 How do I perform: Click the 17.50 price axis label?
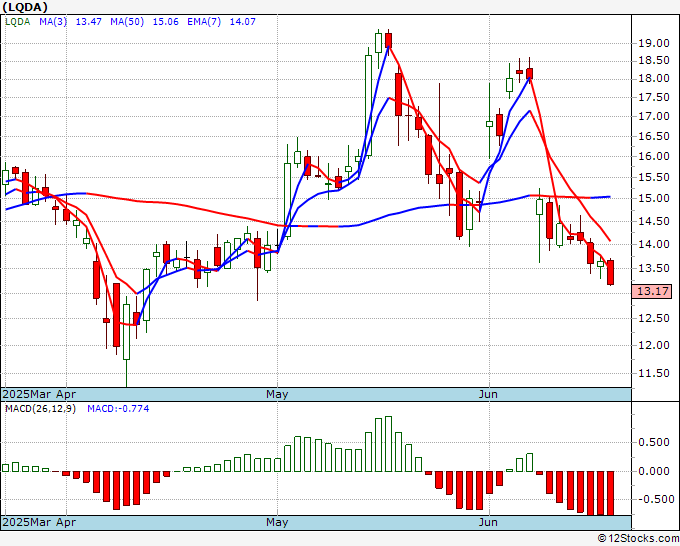[x=654, y=98]
